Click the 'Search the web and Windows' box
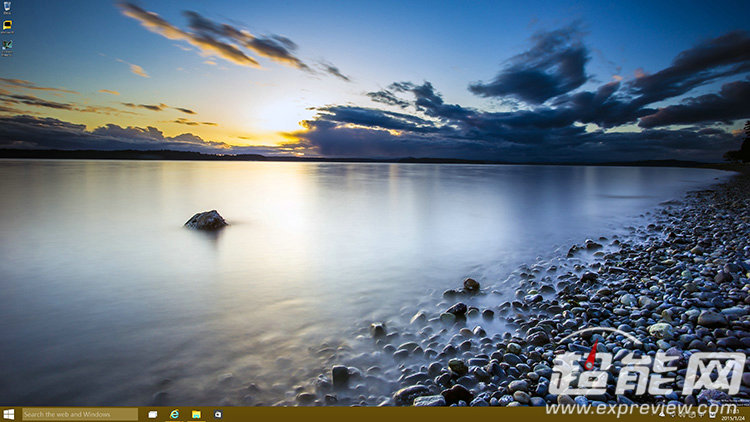Screen dimensions: 750x422 (x=80, y=414)
